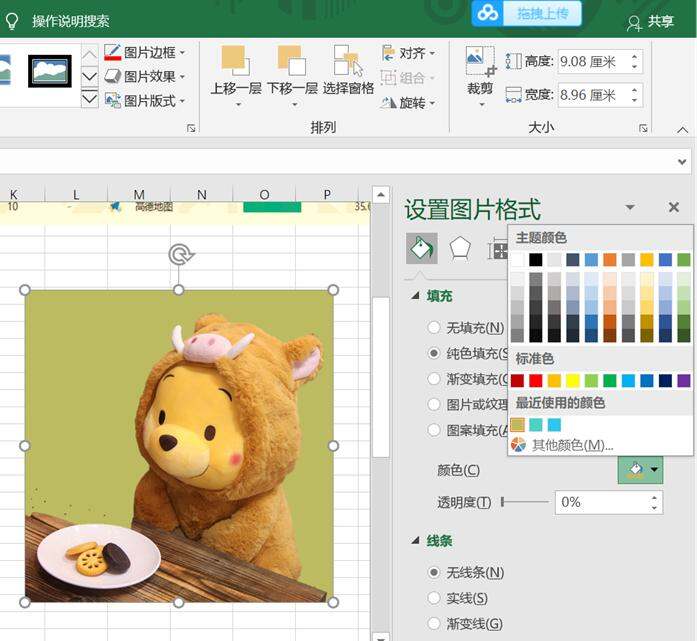Pick the recent teal color swatch
The width and height of the screenshot is (697, 641).
(536, 425)
